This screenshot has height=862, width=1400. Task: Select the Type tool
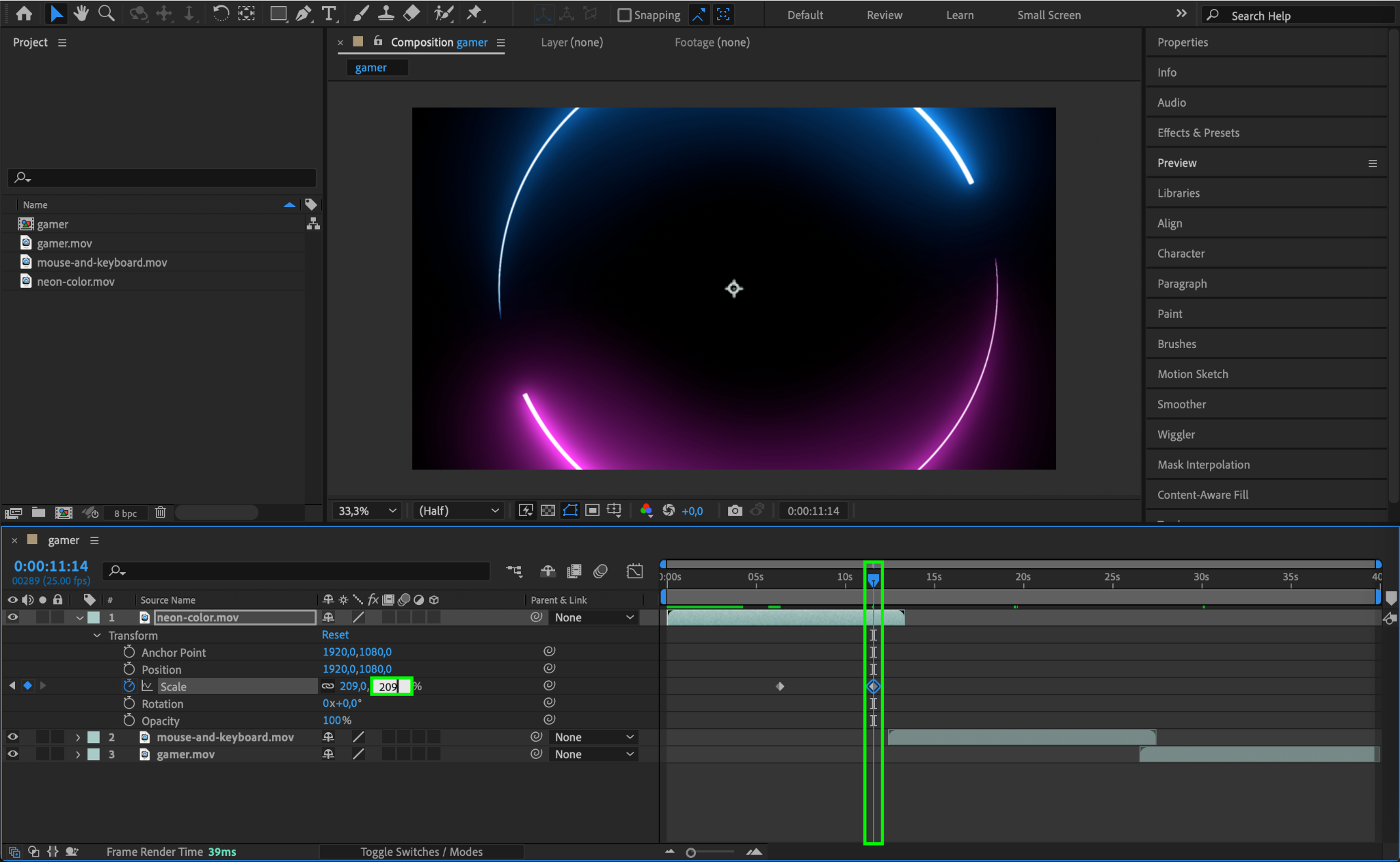coord(329,13)
